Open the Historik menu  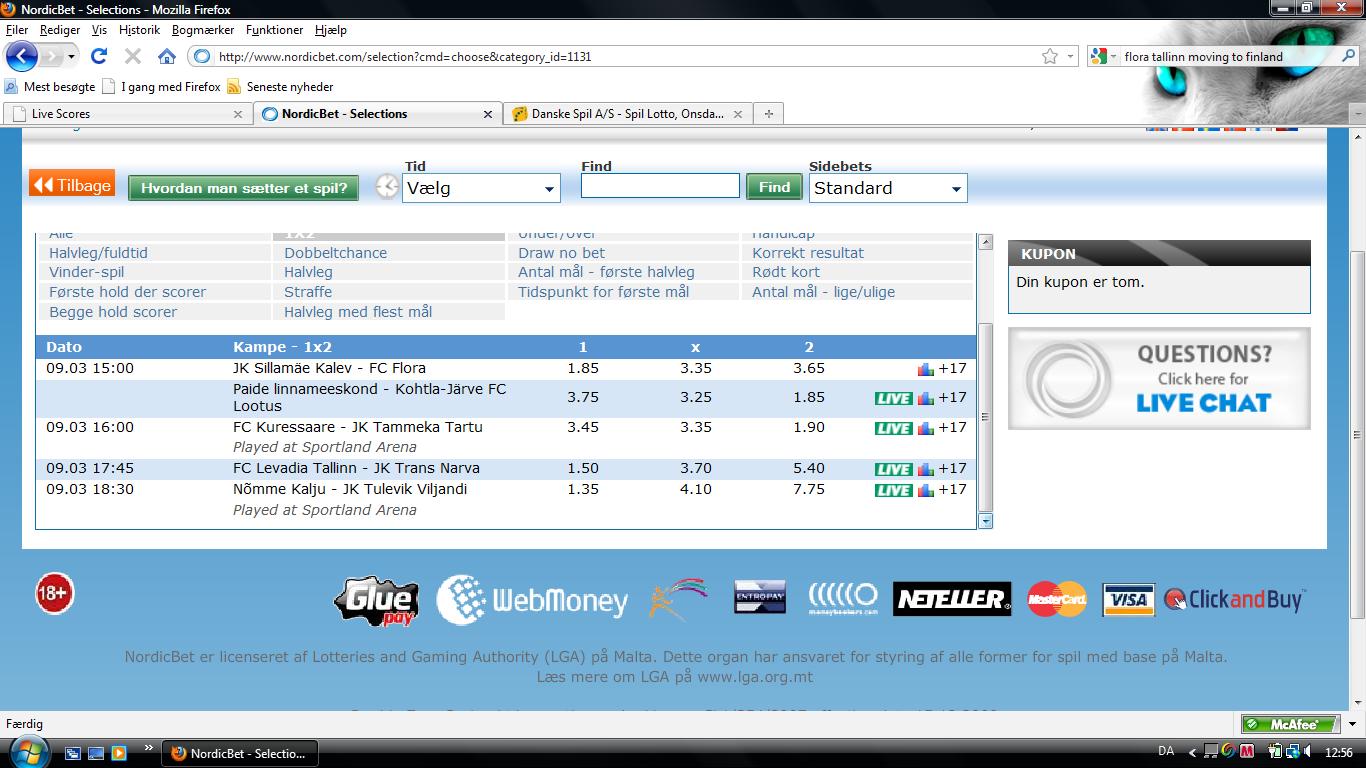(x=139, y=30)
